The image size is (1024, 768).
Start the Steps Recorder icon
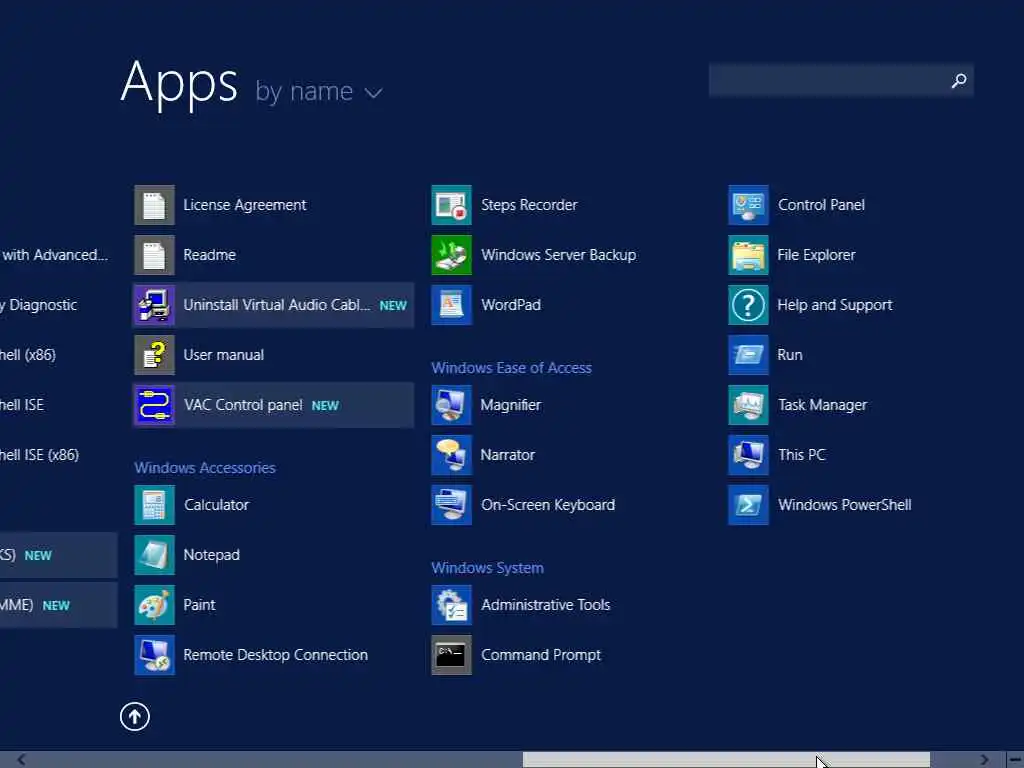(x=451, y=205)
